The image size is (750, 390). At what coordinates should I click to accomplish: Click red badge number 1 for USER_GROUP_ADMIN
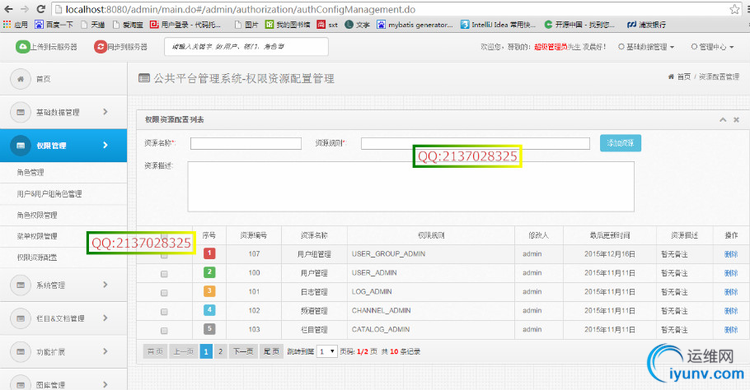point(209,253)
